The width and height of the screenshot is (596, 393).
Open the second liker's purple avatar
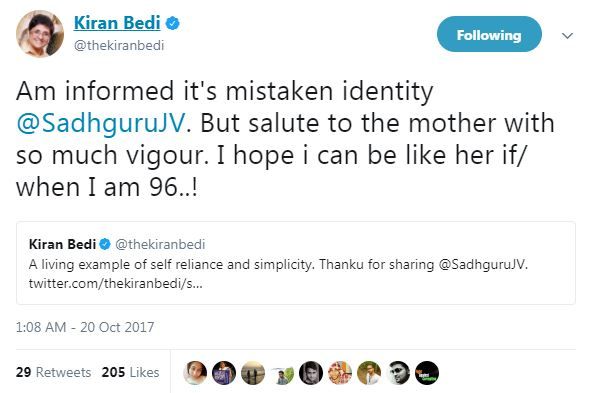point(224,373)
